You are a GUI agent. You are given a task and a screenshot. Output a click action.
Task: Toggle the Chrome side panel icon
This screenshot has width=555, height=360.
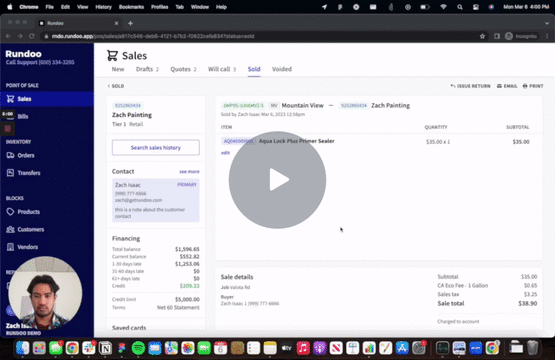(x=497, y=36)
